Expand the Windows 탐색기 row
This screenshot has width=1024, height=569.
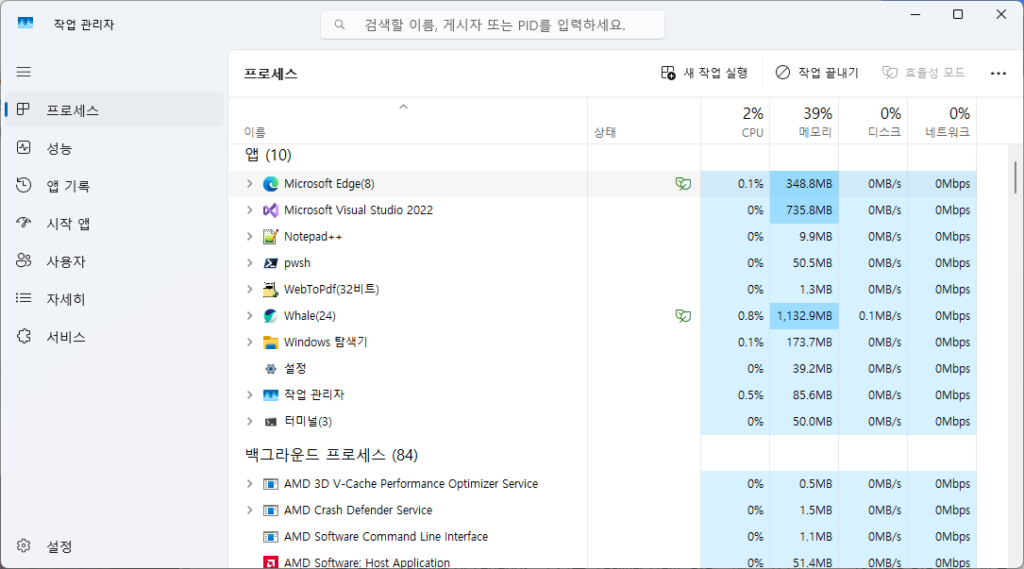click(249, 342)
